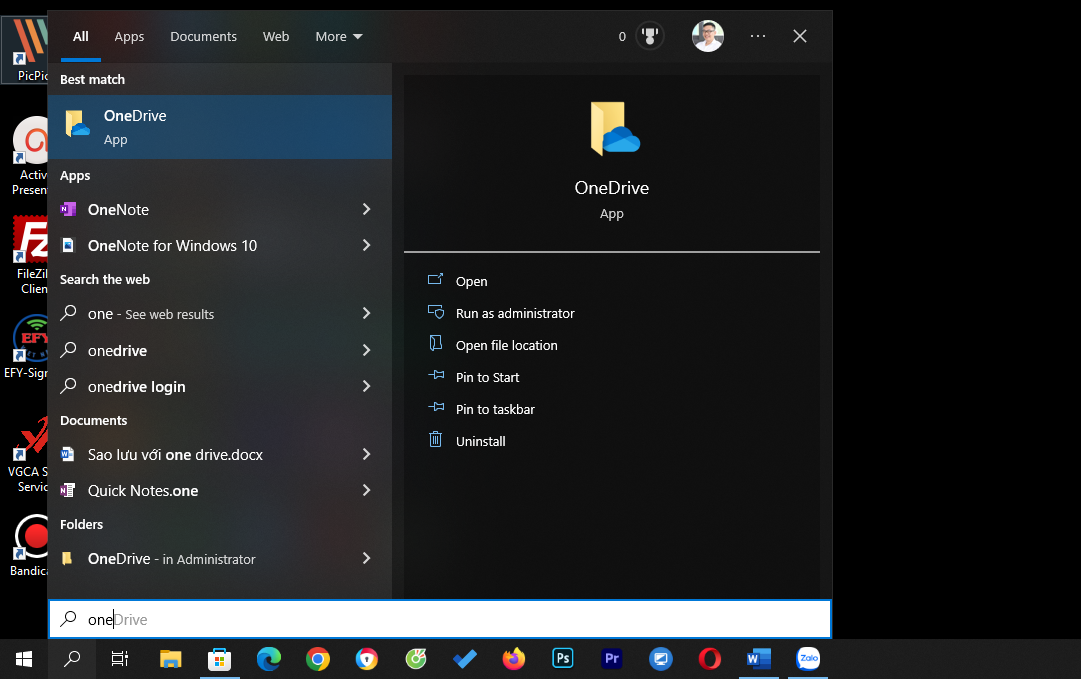Click the 'Quick Notes.one' document text
Viewport: 1081px width, 679px height.
(143, 491)
